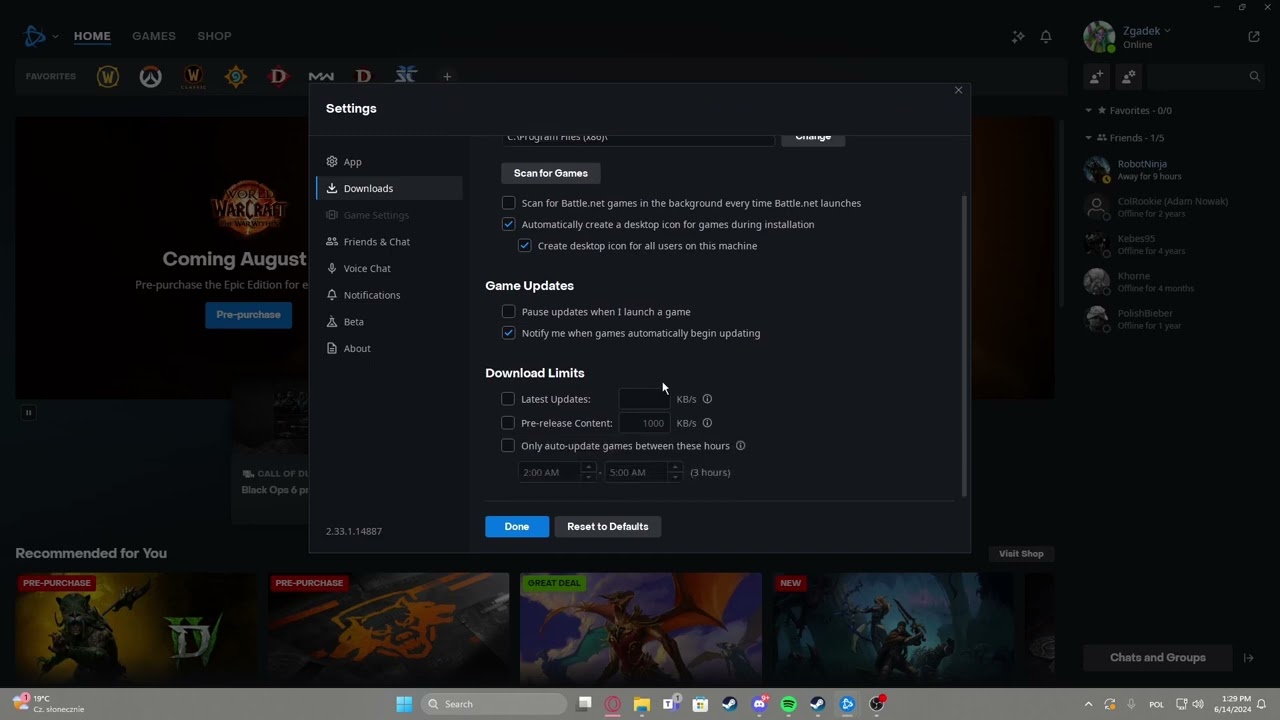
Task: Click the Done button
Action: coord(517,526)
